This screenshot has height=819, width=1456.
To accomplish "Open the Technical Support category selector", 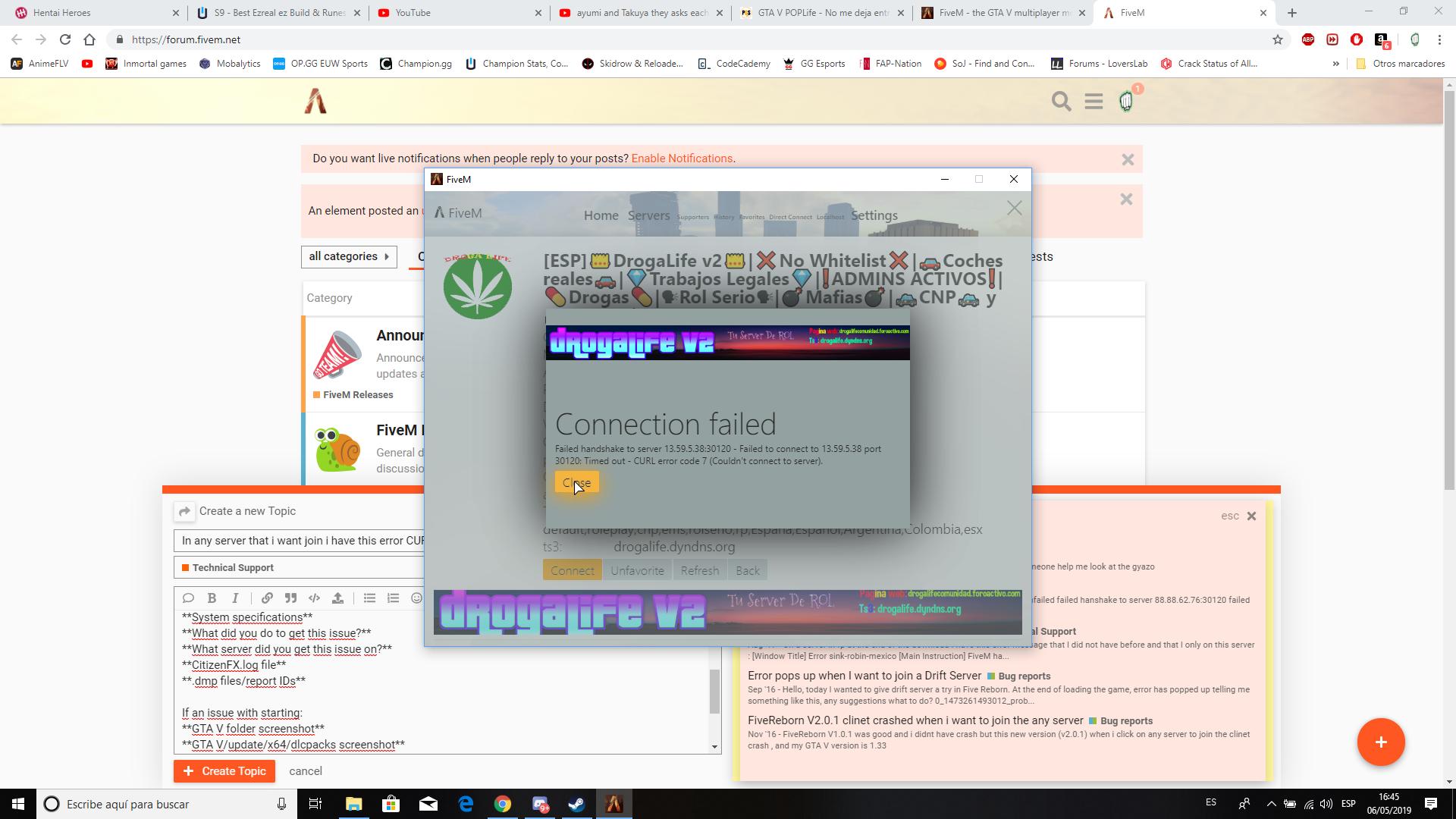I will [x=300, y=567].
